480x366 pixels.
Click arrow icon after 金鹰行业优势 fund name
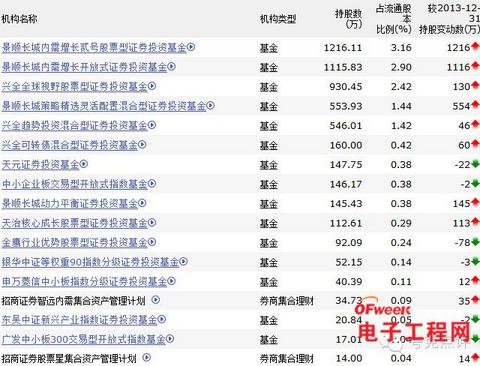click(x=152, y=242)
